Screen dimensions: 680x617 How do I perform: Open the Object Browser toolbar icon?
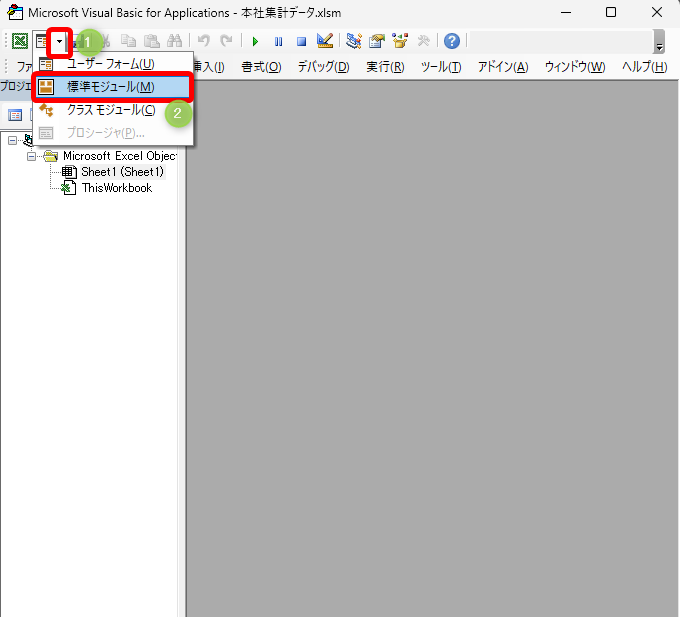(400, 41)
